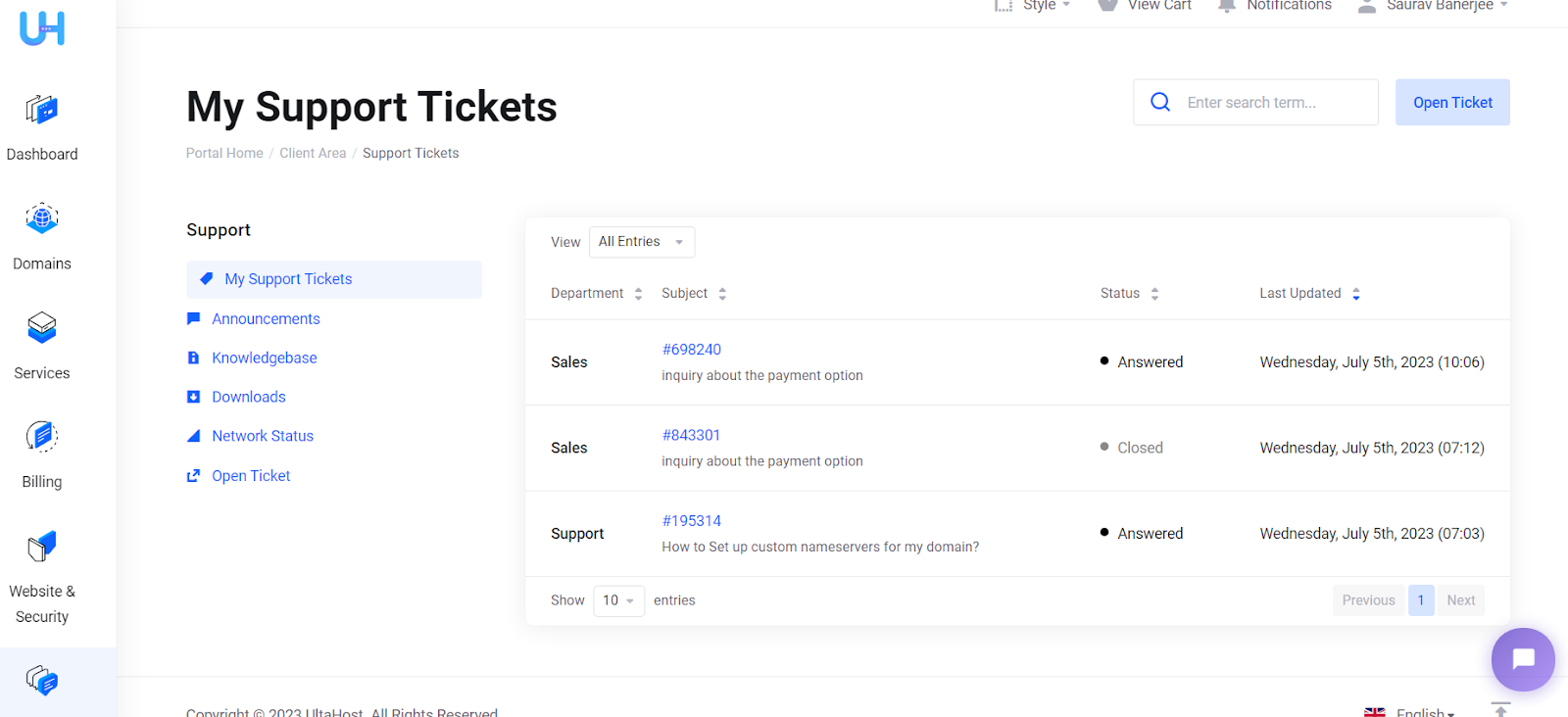
Task: Open the Show 10 entries dropdown
Action: (619, 600)
